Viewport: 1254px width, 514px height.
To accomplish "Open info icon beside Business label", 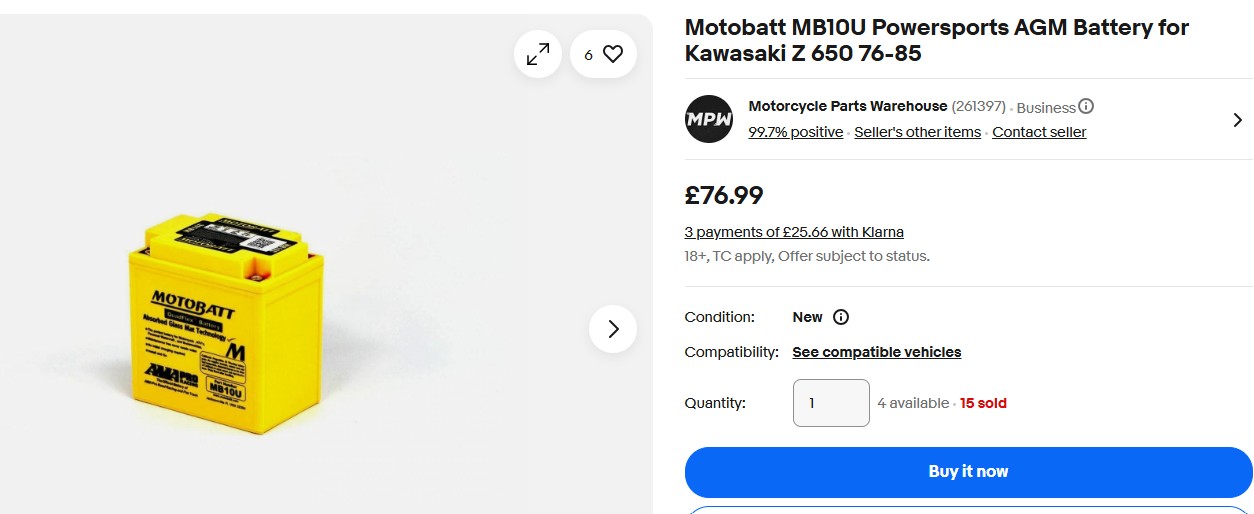I will pos(1086,106).
